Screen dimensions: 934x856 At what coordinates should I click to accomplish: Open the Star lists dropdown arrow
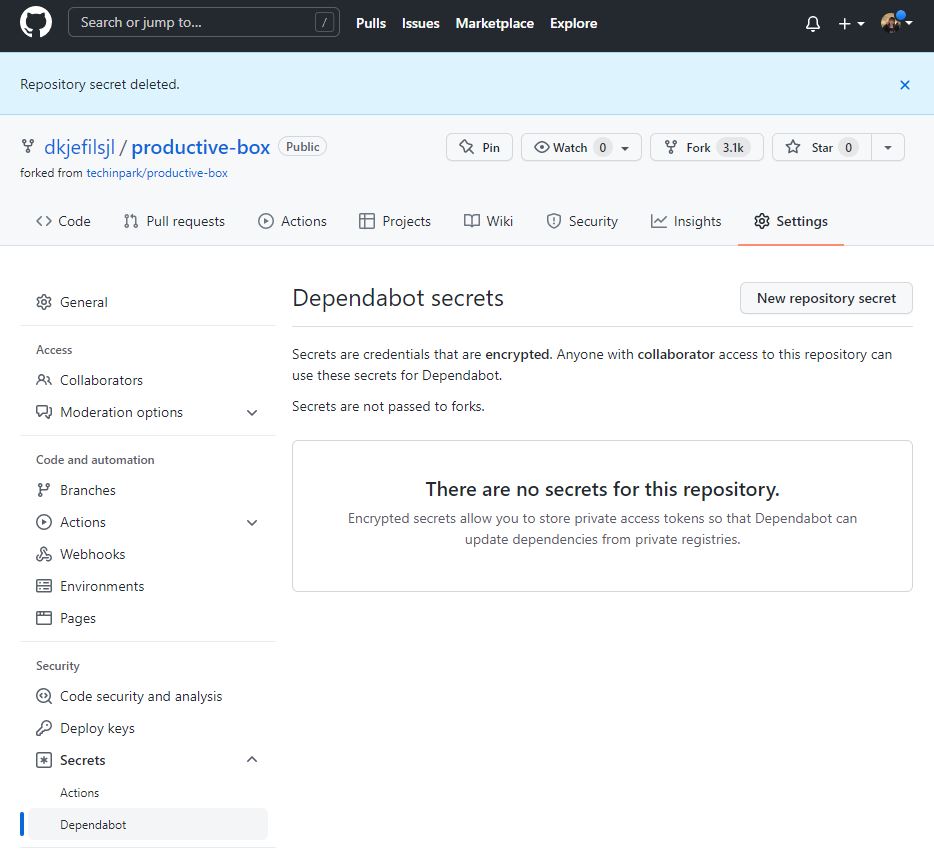pyautogui.click(x=888, y=147)
